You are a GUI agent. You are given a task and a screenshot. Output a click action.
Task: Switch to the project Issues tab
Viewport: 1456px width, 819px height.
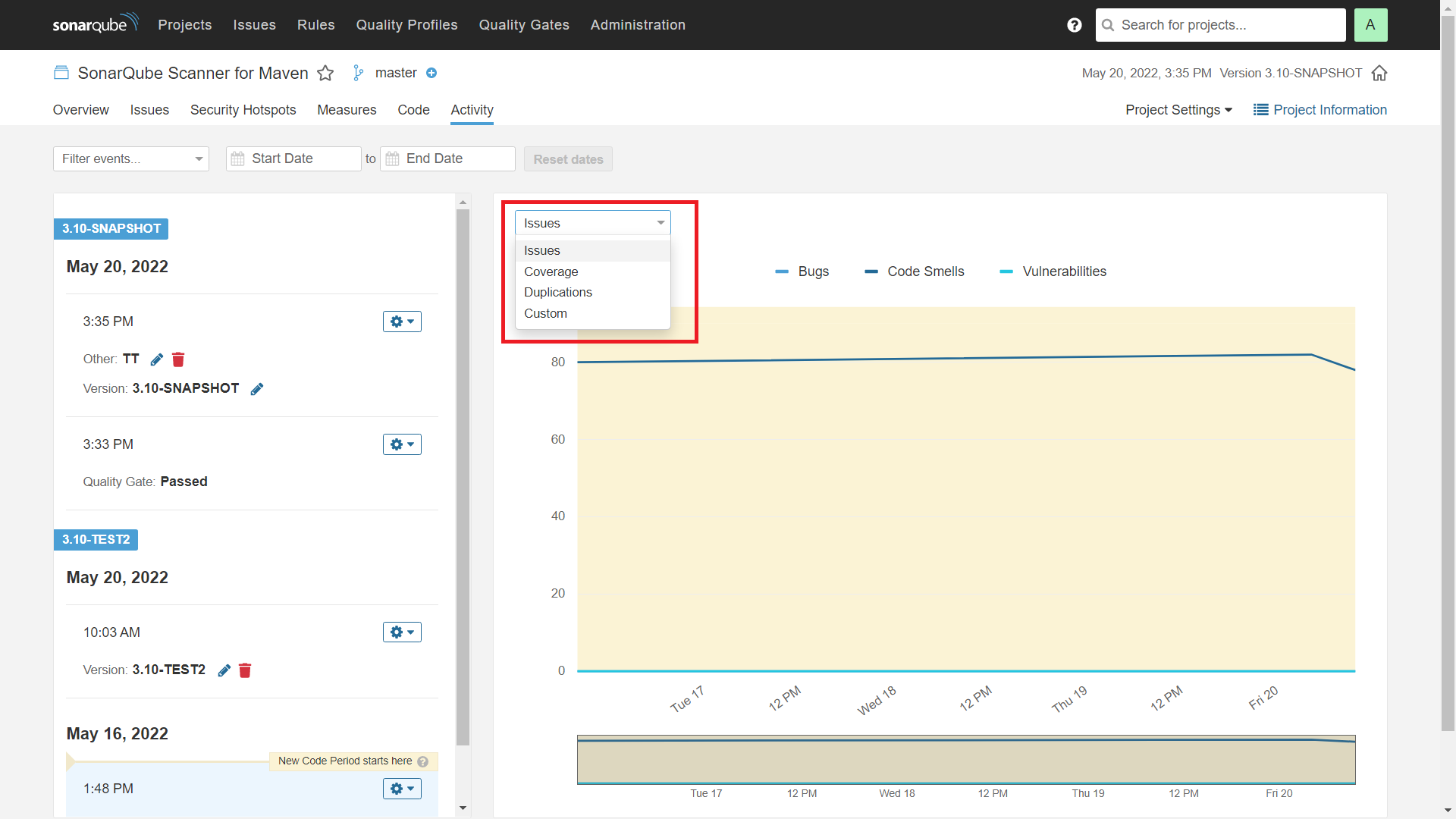point(149,110)
